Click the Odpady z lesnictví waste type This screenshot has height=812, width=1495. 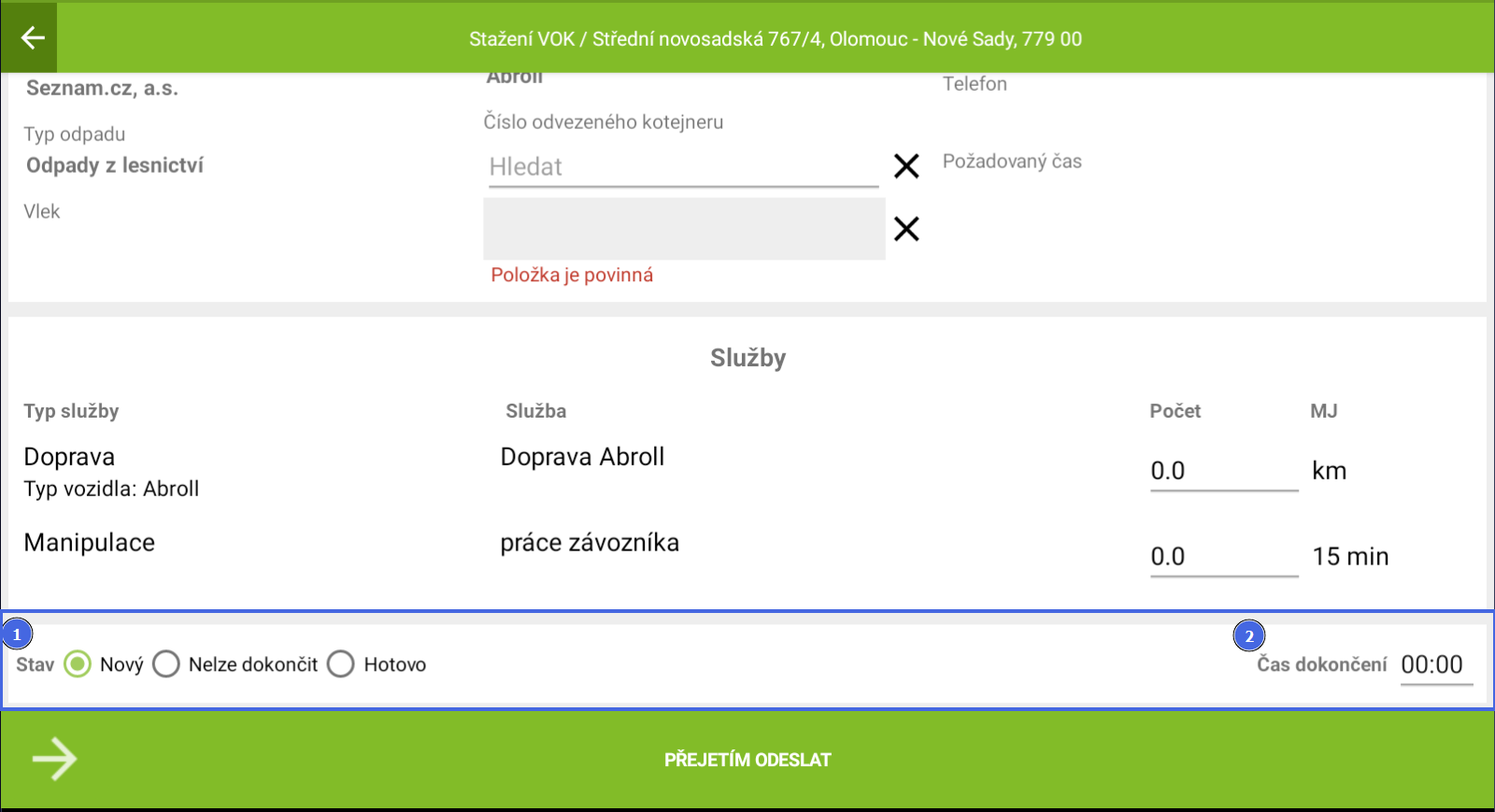coord(115,165)
